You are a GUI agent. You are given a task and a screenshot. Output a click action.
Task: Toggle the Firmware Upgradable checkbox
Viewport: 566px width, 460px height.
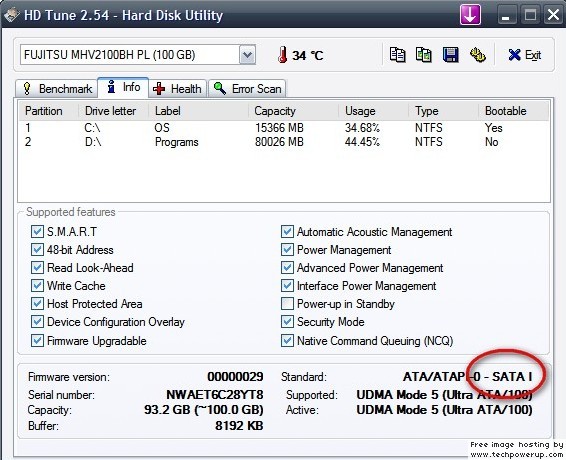point(37,340)
